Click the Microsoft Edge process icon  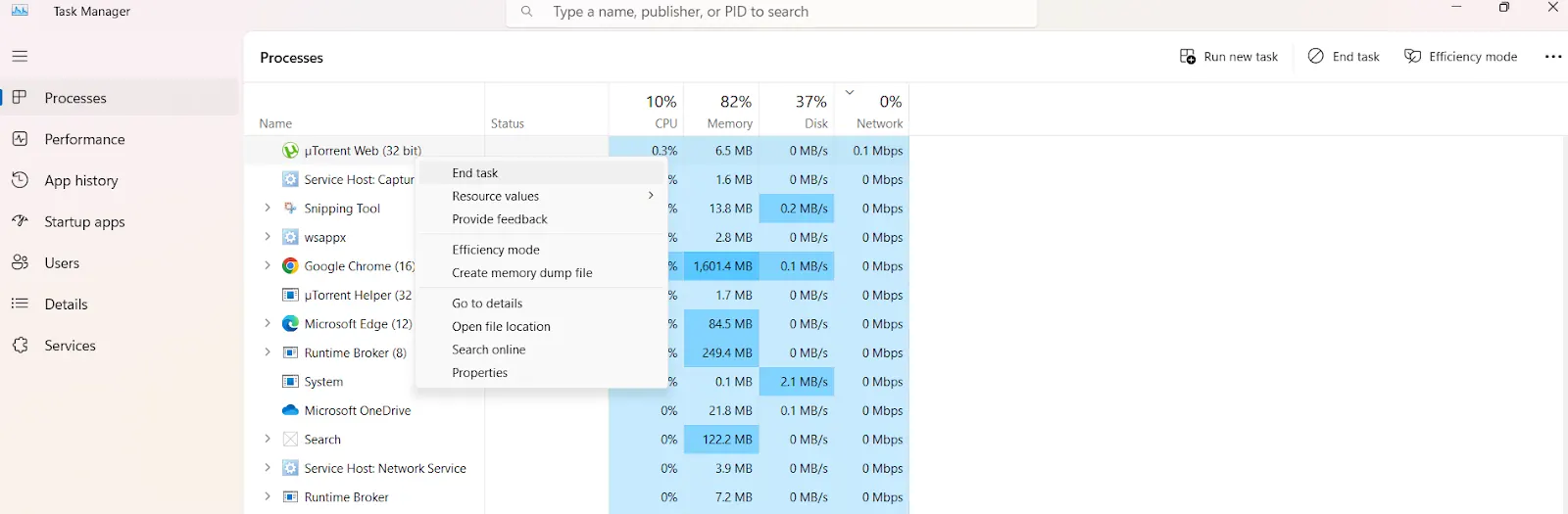[x=290, y=324]
